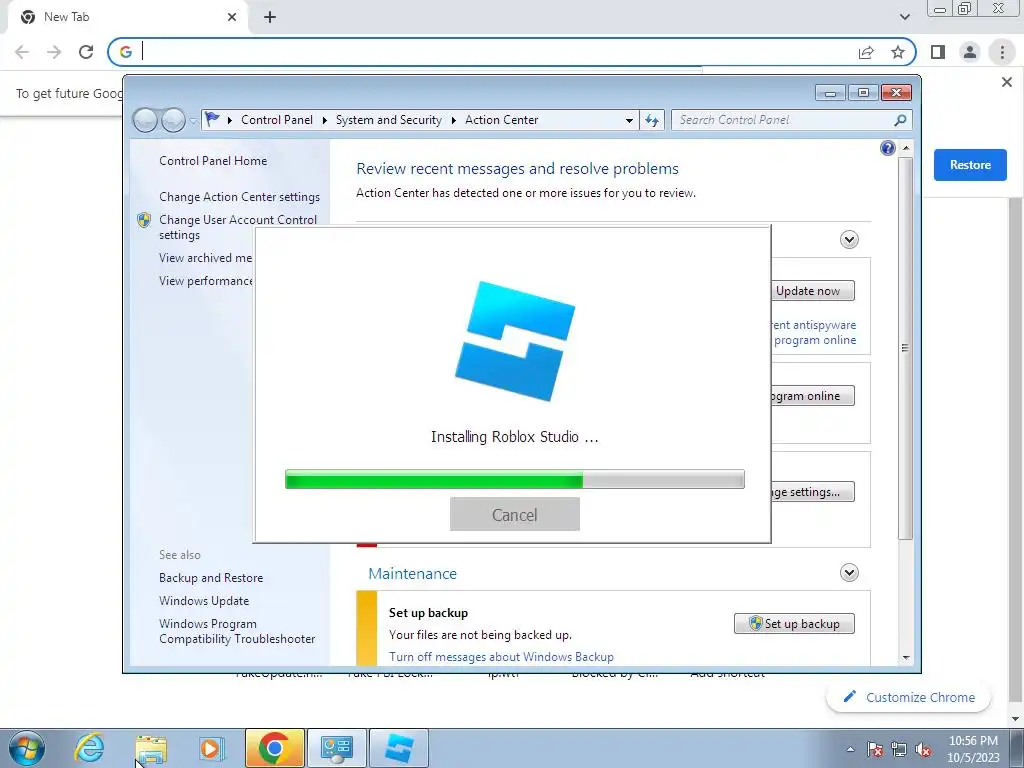Screen dimensions: 1024x768
Task: Switch to Control Panel taskbar button
Action: [x=337, y=748]
